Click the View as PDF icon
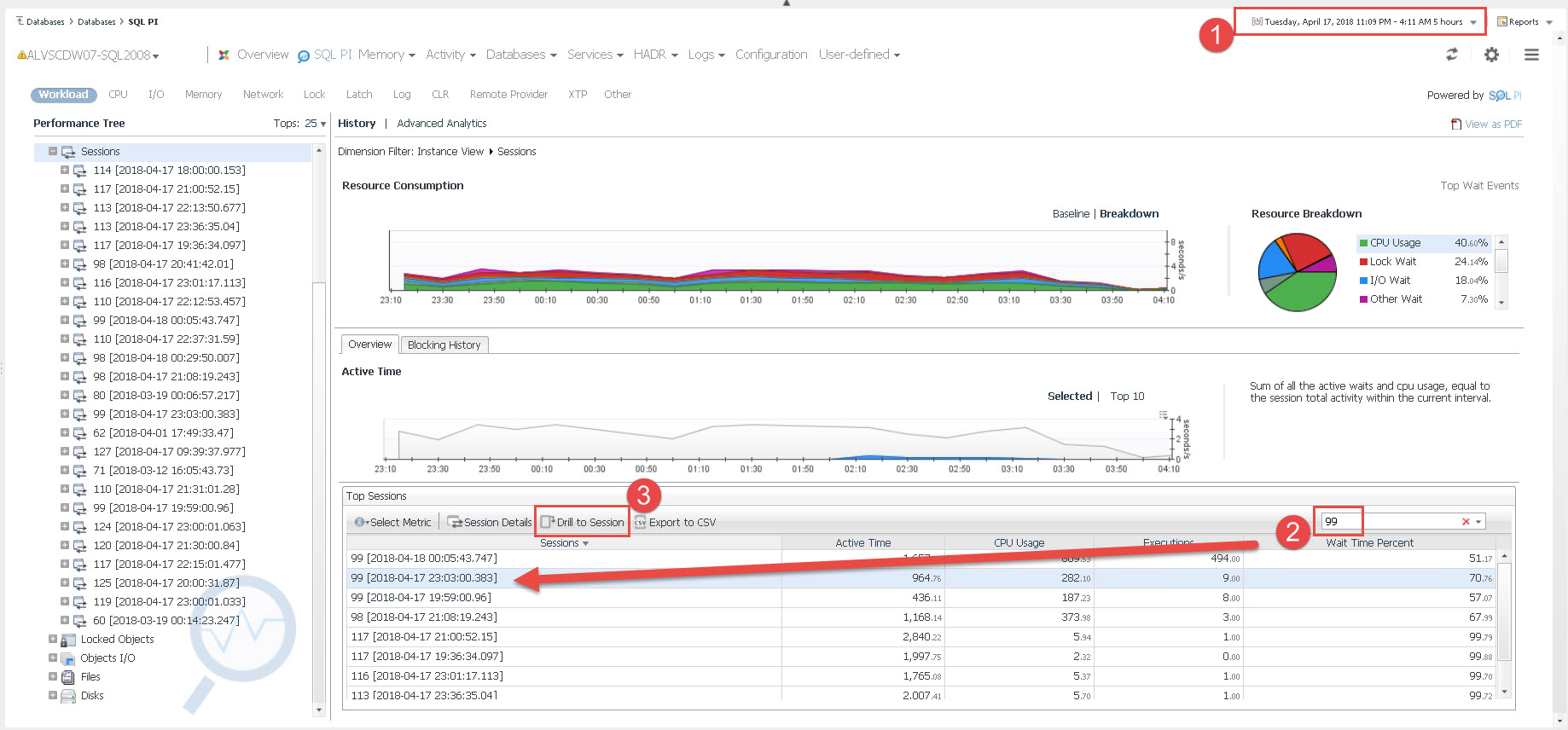The width and height of the screenshot is (1568, 730). [1456, 125]
